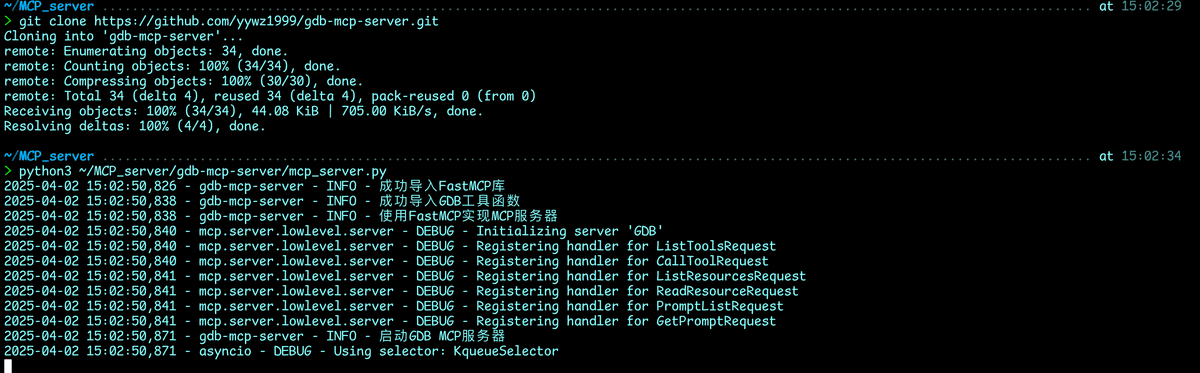Click the ListResourcesRequest log entry
Viewport: 1200px width, 373px height.
[x=405, y=276]
